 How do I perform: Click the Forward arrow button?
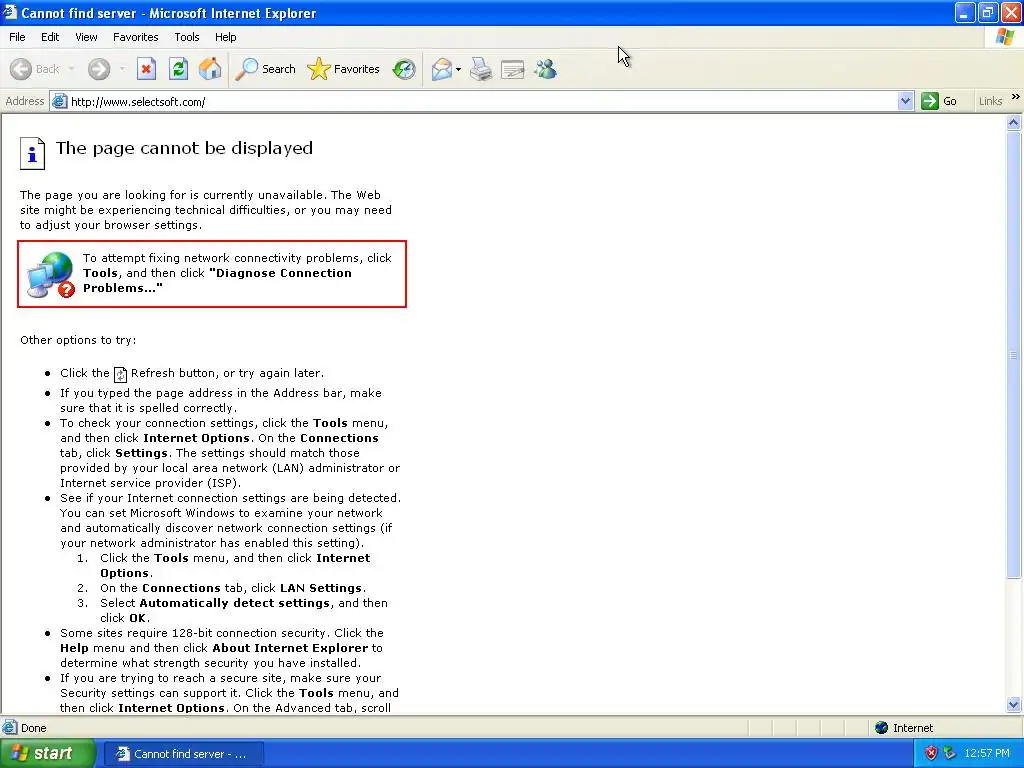click(x=99, y=69)
